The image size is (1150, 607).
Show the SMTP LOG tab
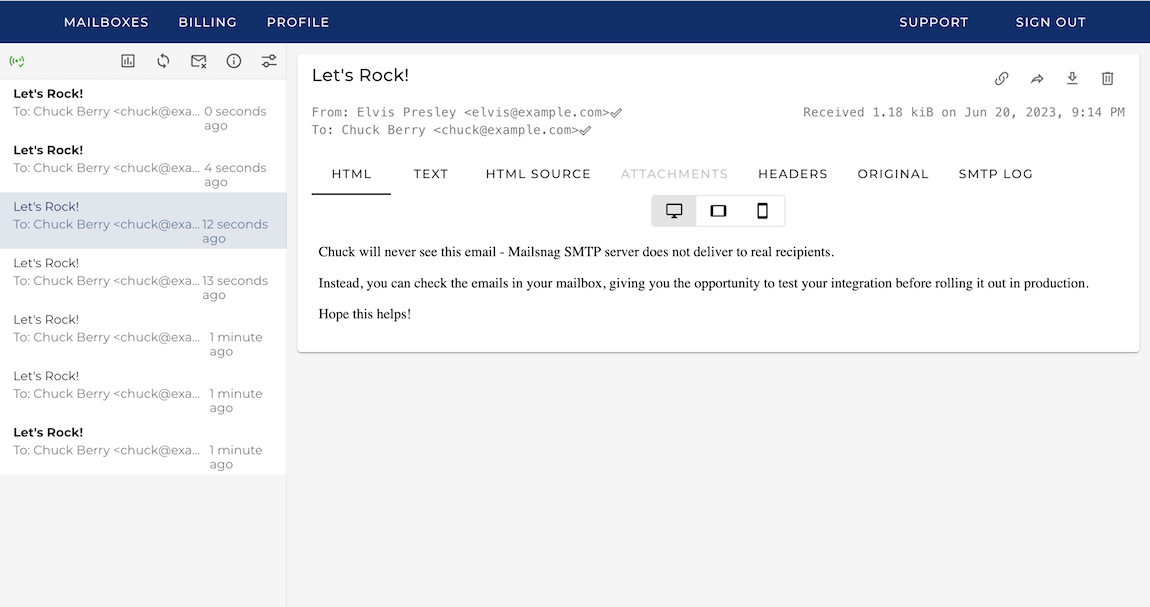click(995, 174)
